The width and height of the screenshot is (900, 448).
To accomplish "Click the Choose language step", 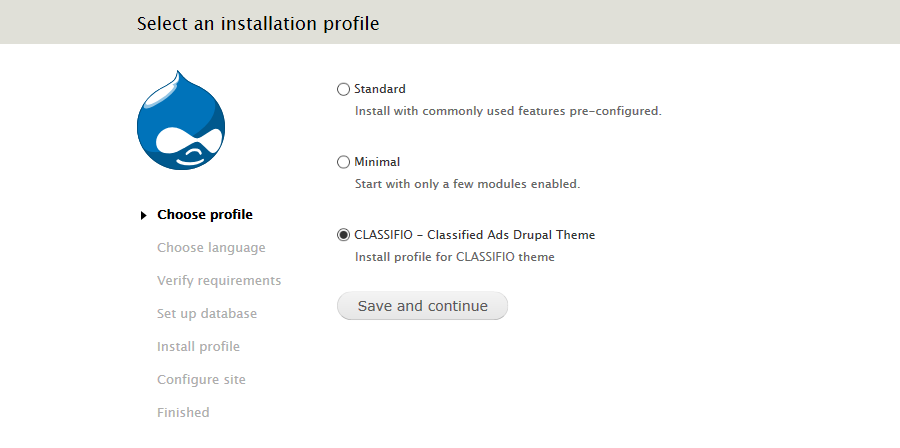I will 211,248.
